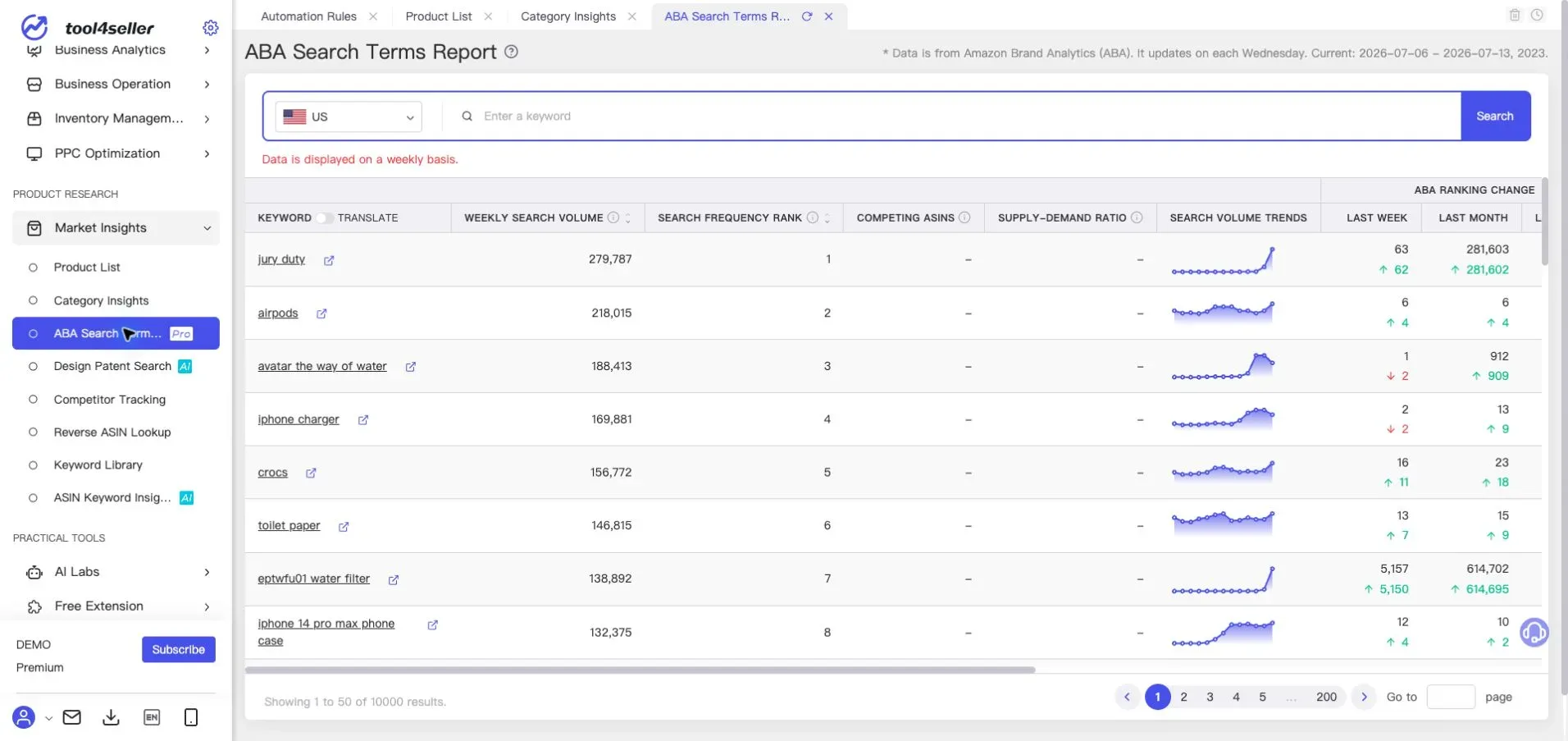Click info icon next to Competing ASINs
This screenshot has width=1568, height=741.
click(964, 217)
